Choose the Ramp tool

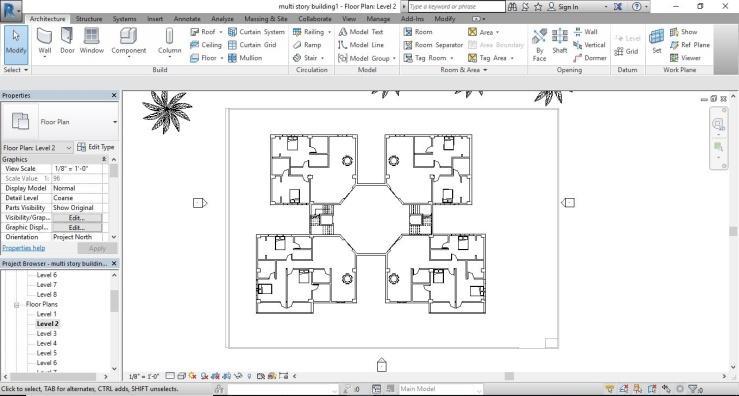tap(307, 45)
